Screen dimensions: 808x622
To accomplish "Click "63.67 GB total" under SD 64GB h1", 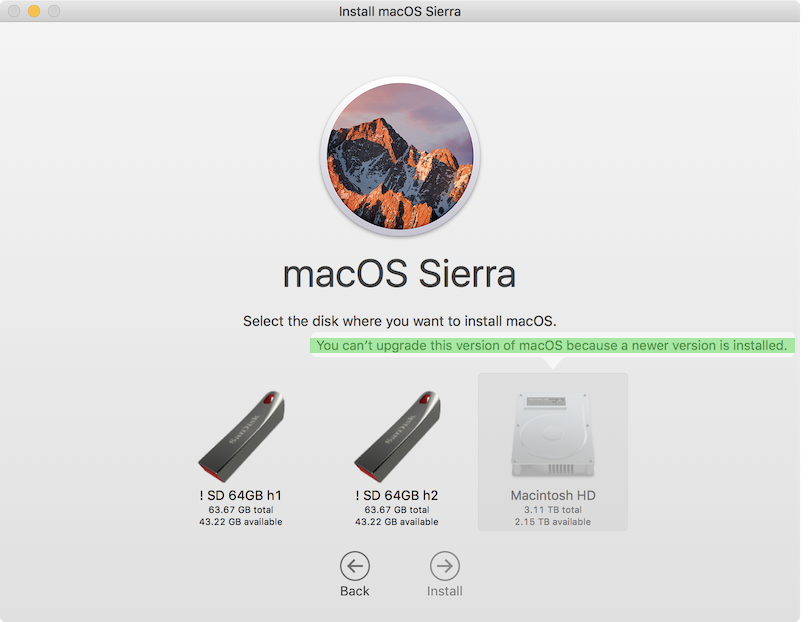I will (x=241, y=510).
